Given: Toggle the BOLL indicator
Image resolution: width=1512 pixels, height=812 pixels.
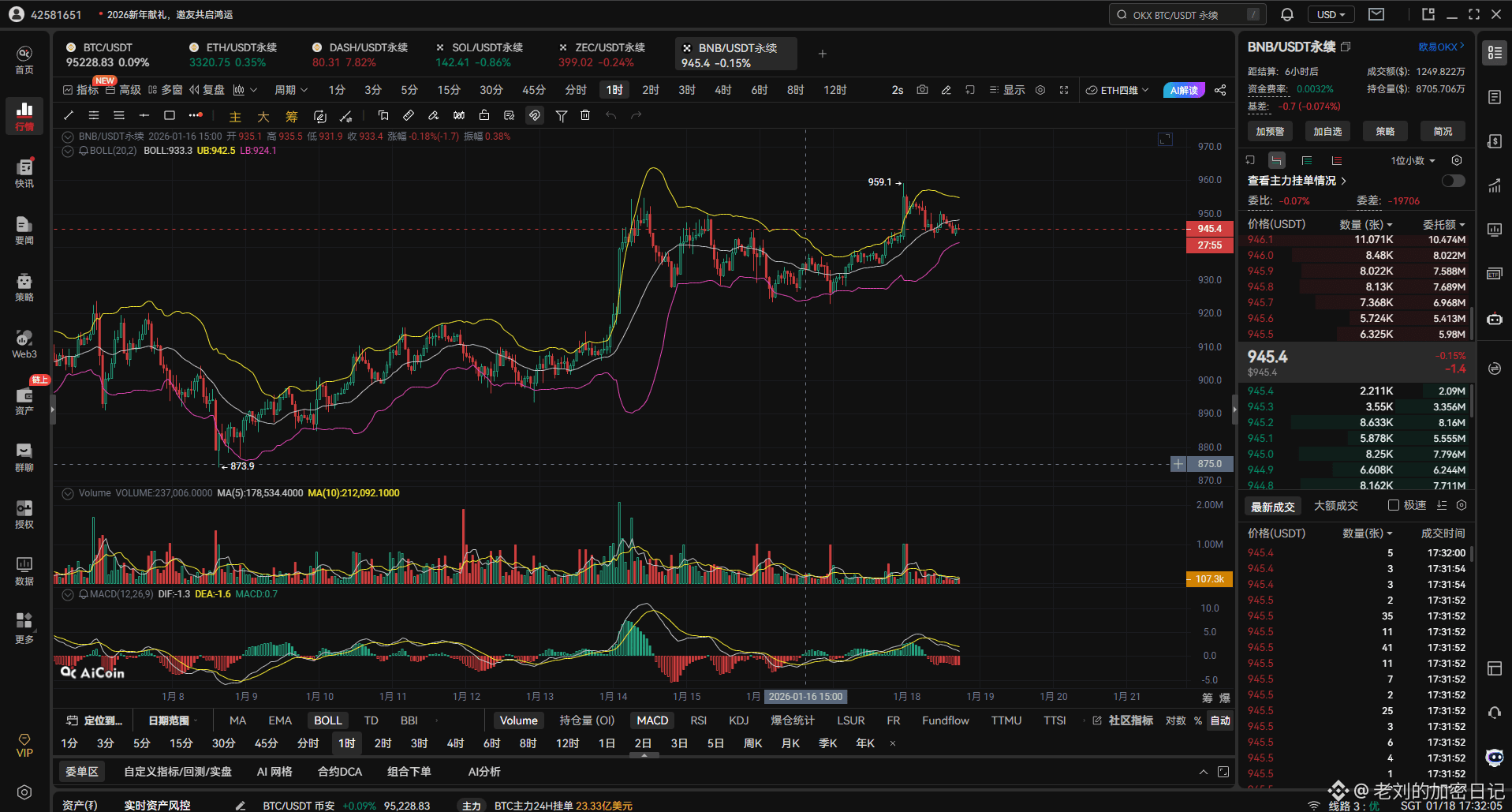Looking at the screenshot, I should [x=328, y=720].
